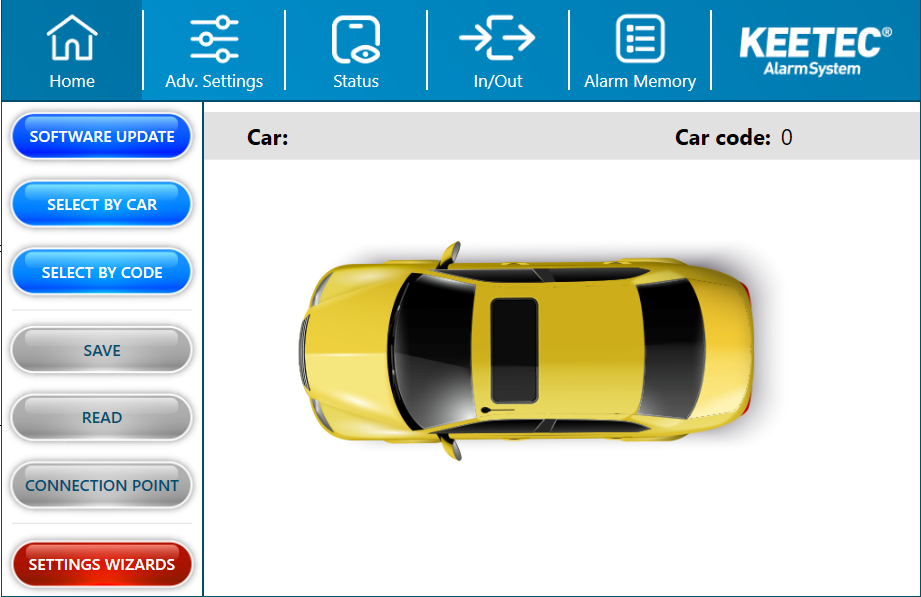Choose the SELECT BY CODE button
Image resolution: width=921 pixels, height=597 pixels.
click(102, 273)
